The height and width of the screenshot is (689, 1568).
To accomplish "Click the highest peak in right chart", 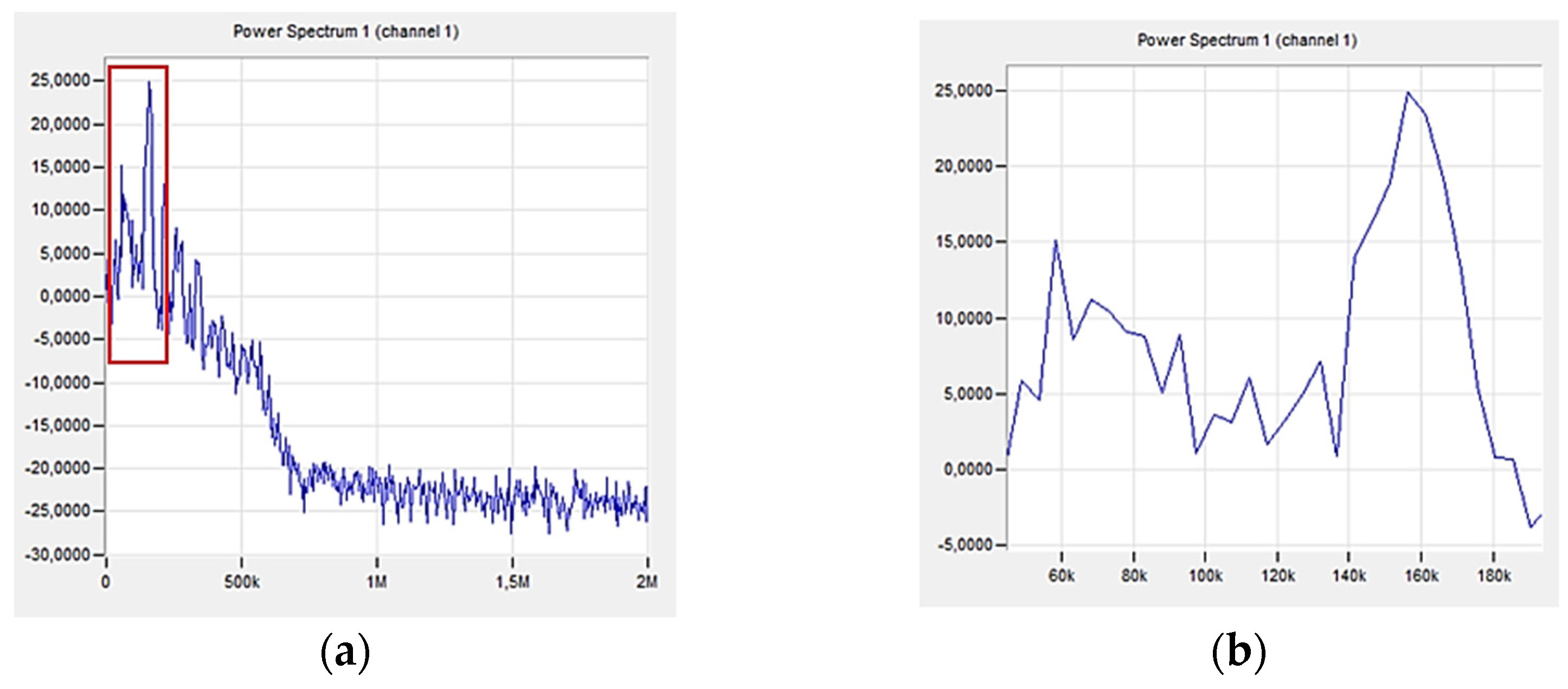I will click(1408, 93).
